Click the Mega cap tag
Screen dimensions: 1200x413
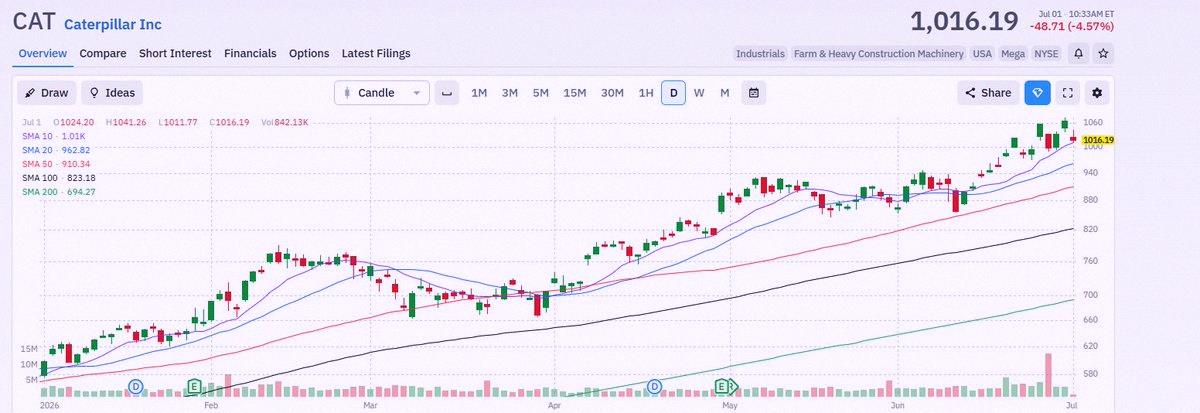tap(1013, 53)
